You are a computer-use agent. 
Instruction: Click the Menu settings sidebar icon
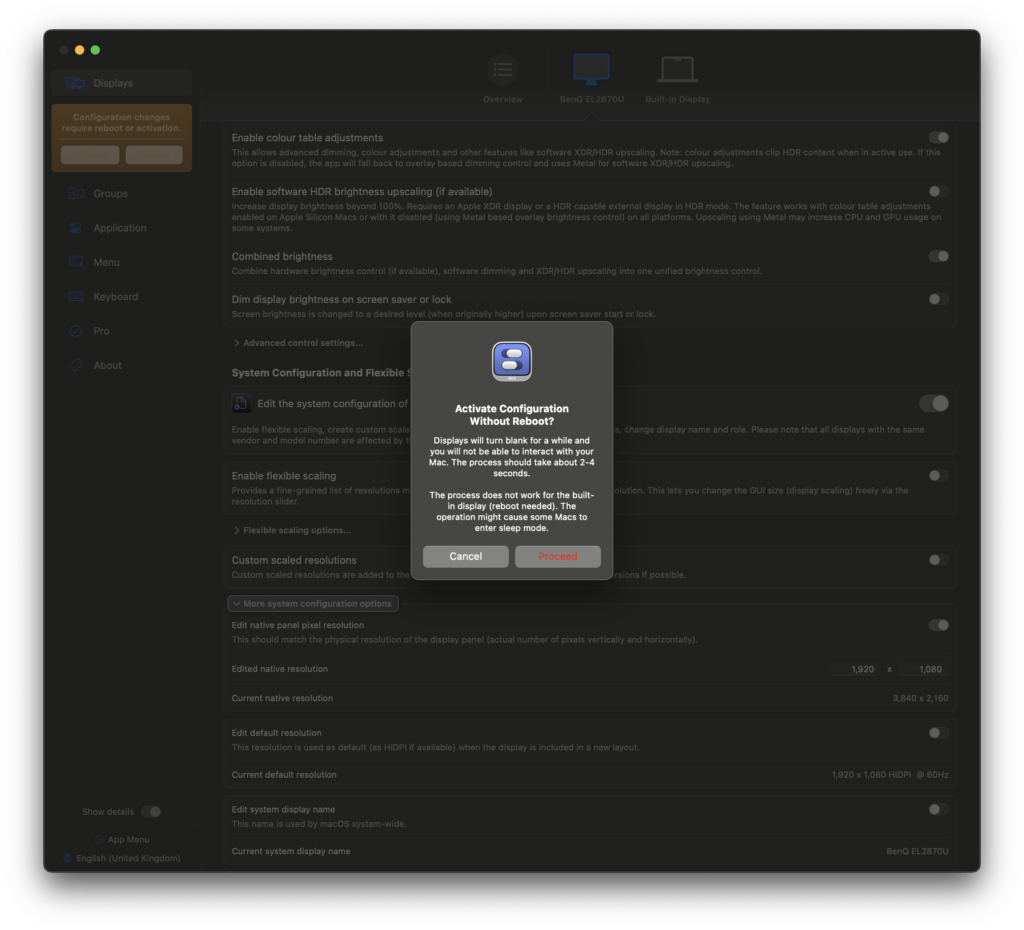76,262
